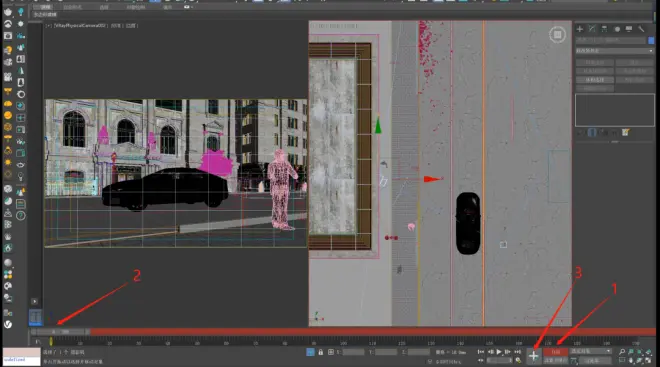Viewport: 660px width, 367px height.
Task: Toggle Key Mode beside frame field
Action: pyautogui.click(x=481, y=361)
